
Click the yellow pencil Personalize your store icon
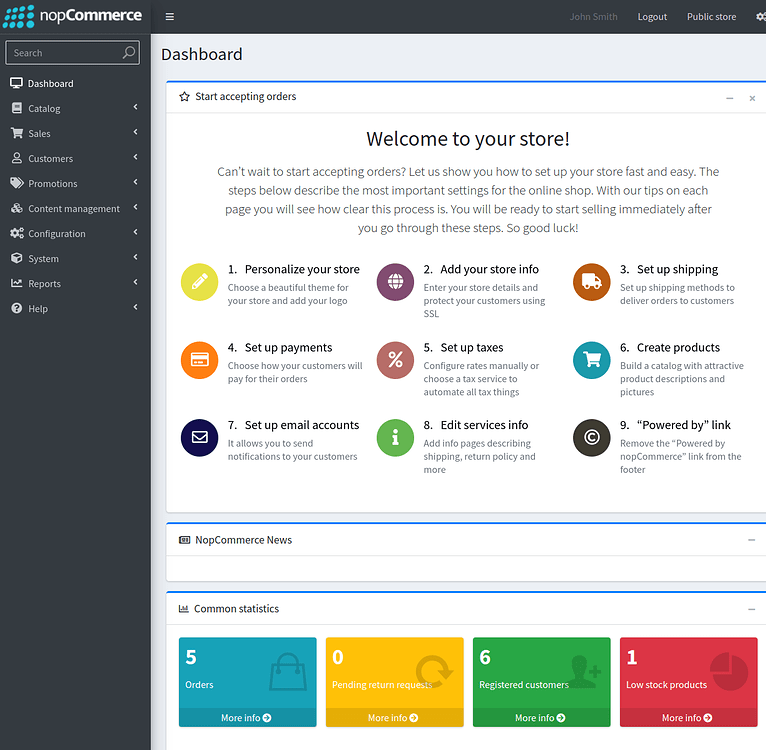[199, 282]
